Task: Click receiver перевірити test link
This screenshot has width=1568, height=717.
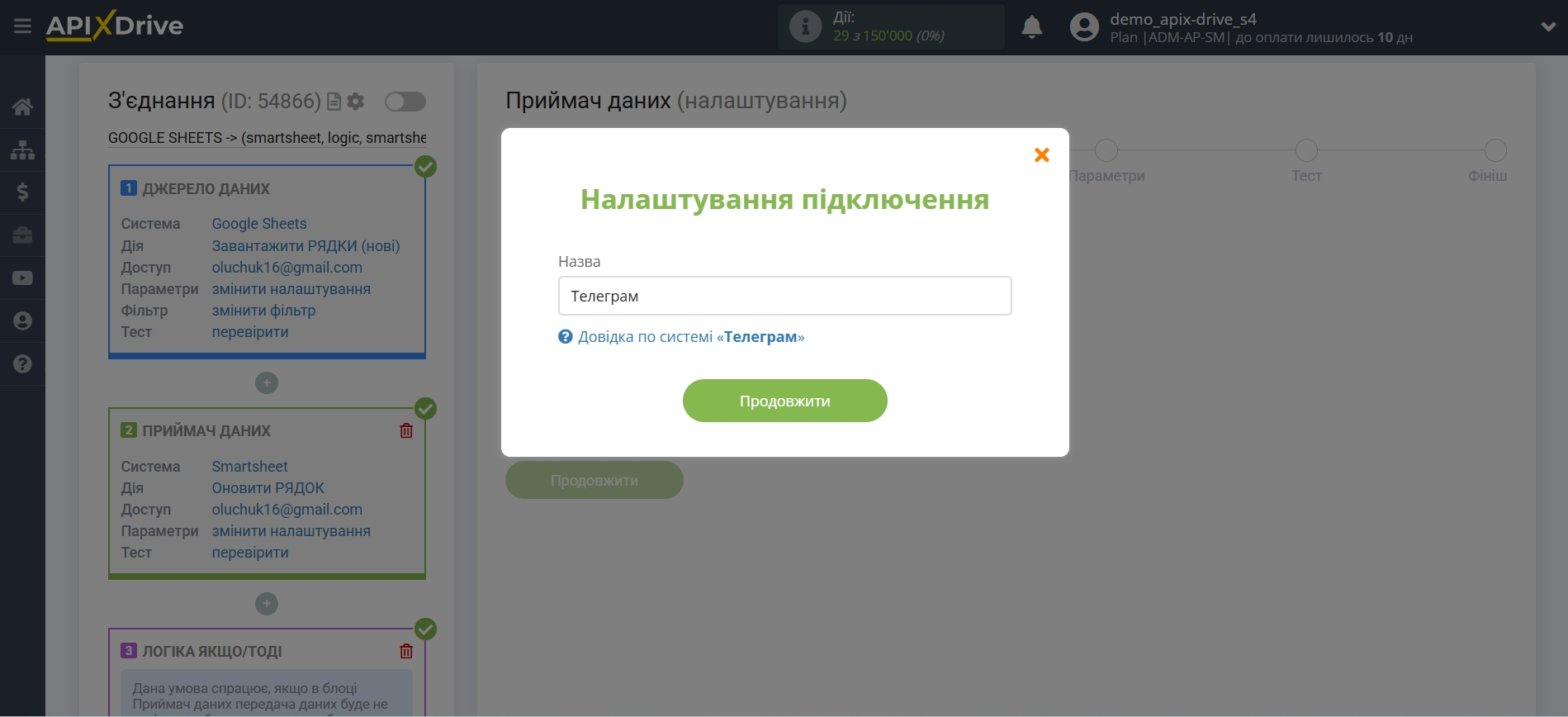Action: pyautogui.click(x=250, y=553)
